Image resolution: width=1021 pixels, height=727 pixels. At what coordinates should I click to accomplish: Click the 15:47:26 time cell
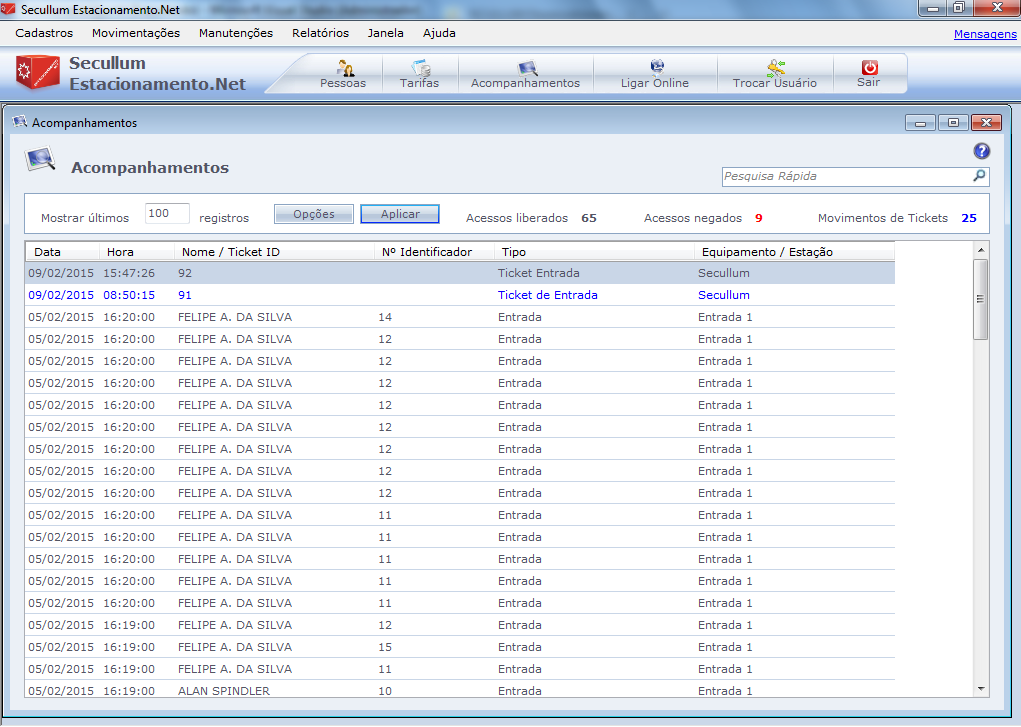click(129, 273)
